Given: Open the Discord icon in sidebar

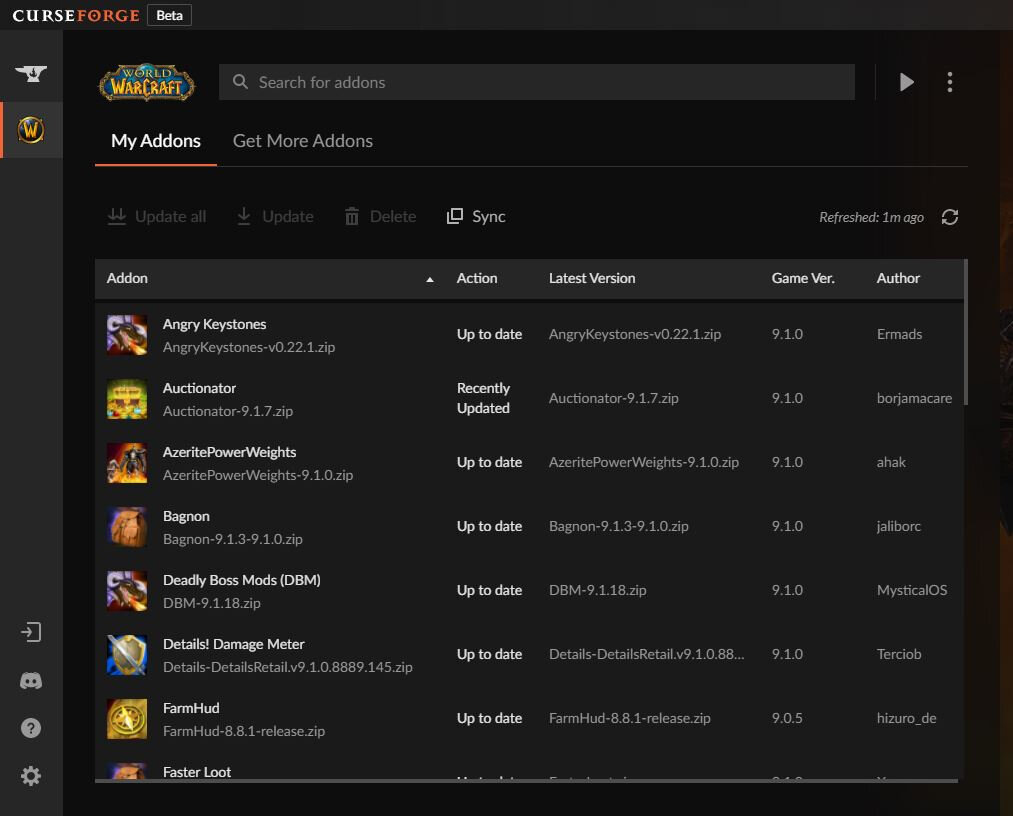Looking at the screenshot, I should pos(31,680).
